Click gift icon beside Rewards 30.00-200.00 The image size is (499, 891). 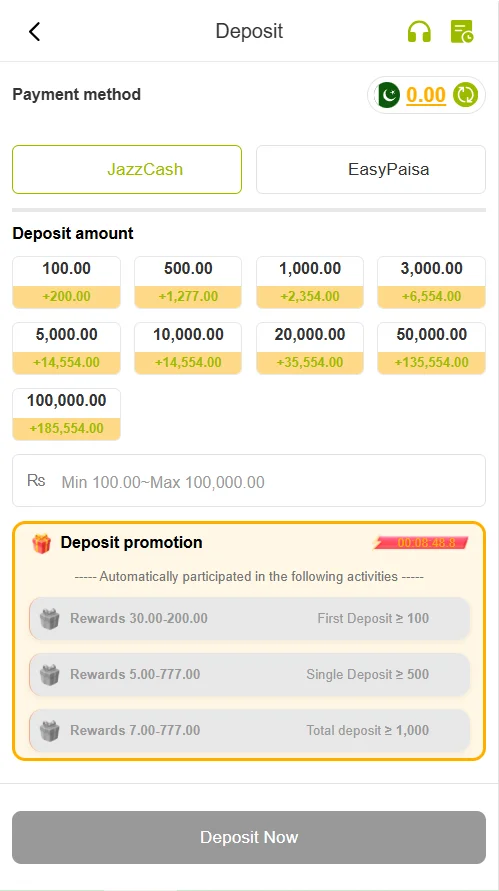click(49, 618)
